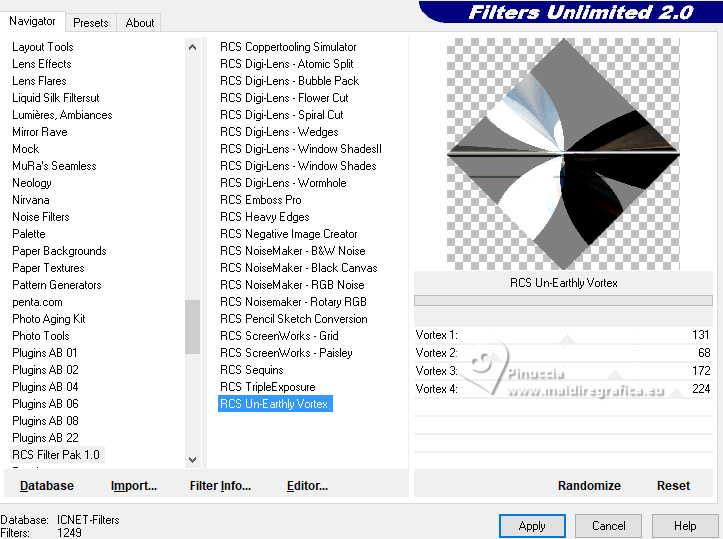Choose RCS TripleExposure filter
723x539 pixels.
point(267,387)
